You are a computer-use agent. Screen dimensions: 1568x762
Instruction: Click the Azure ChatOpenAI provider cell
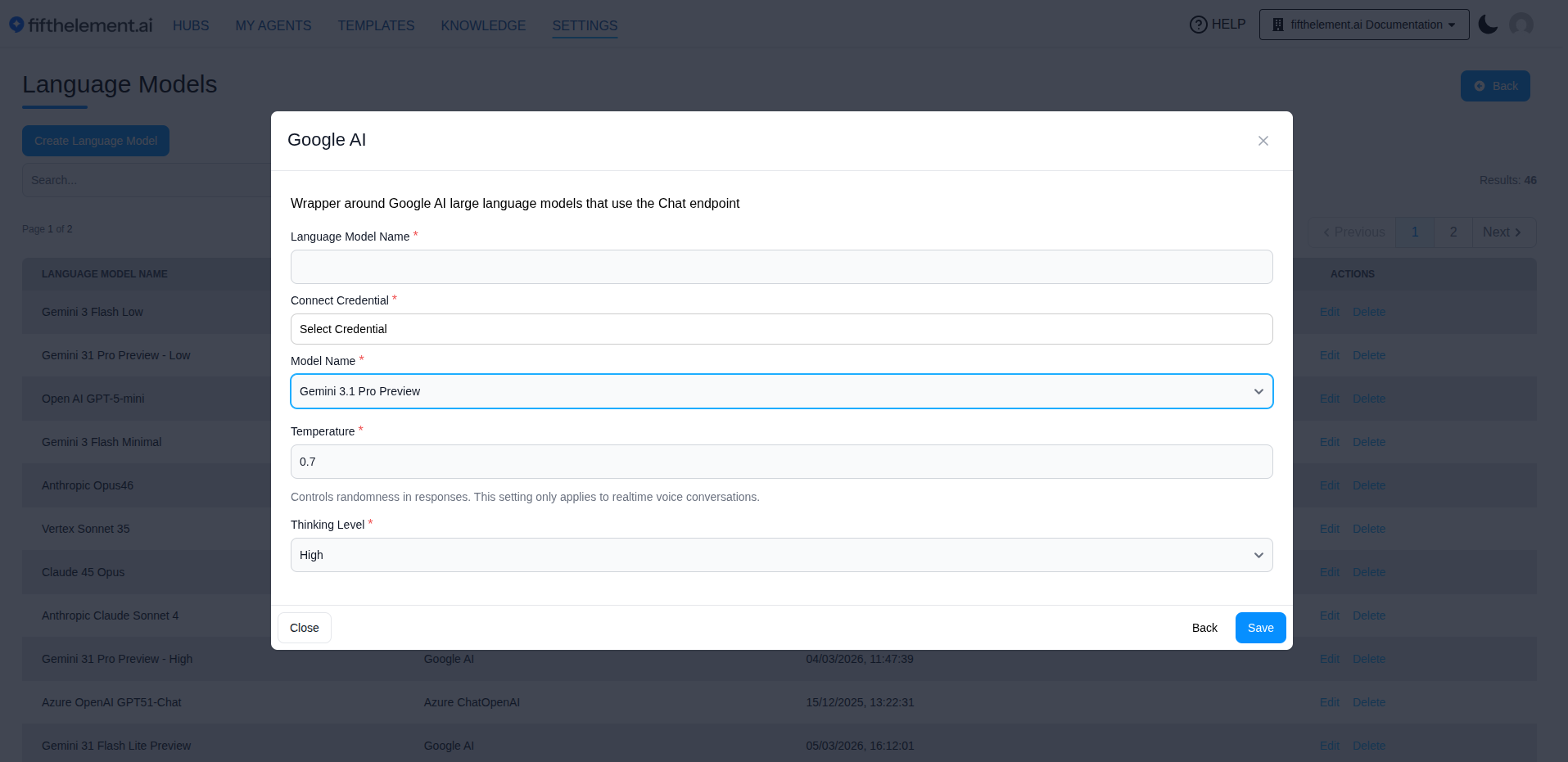472,702
